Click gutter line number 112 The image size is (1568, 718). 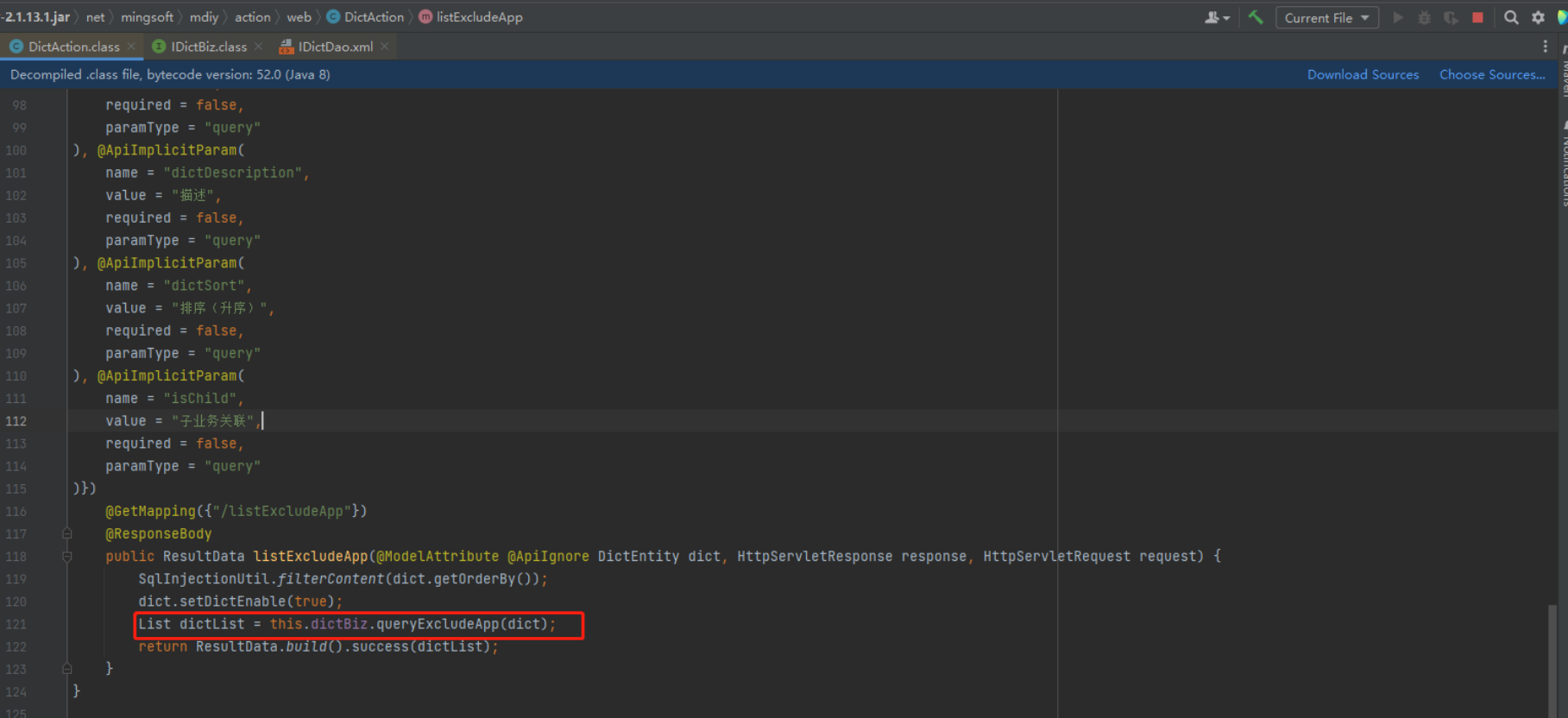(x=16, y=421)
